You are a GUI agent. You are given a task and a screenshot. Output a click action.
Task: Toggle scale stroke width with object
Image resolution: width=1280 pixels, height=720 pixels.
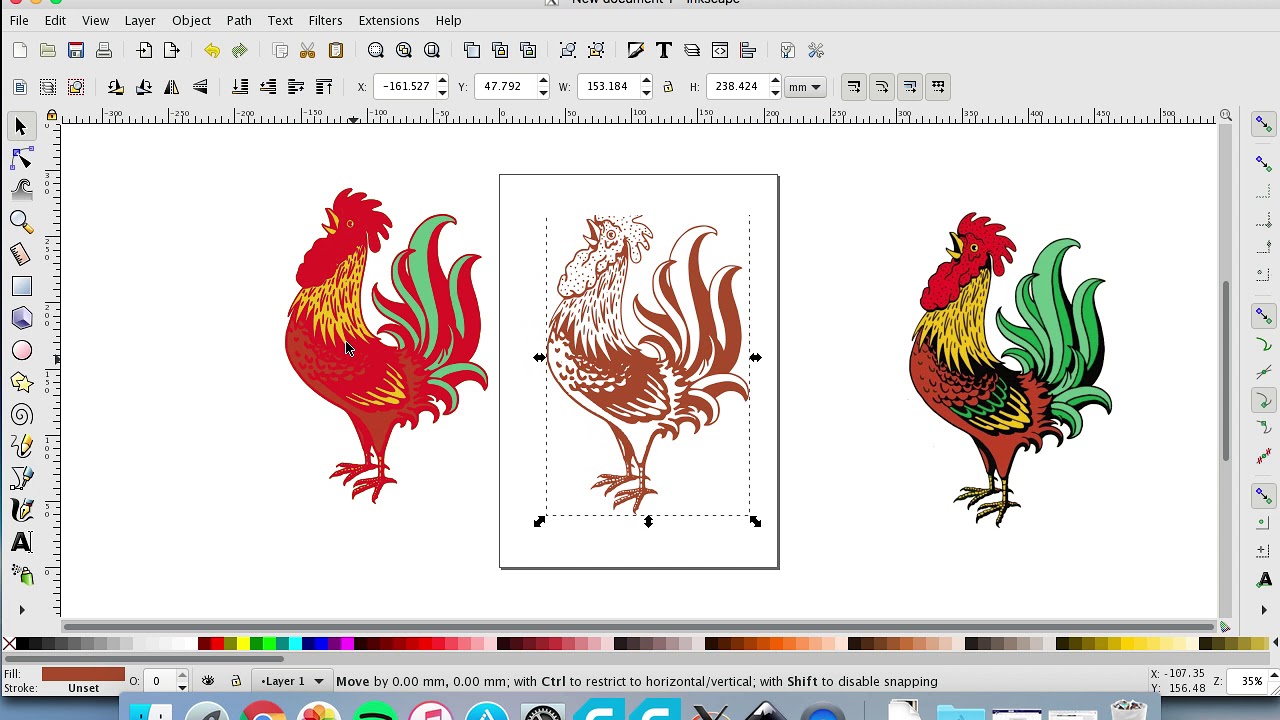point(853,87)
